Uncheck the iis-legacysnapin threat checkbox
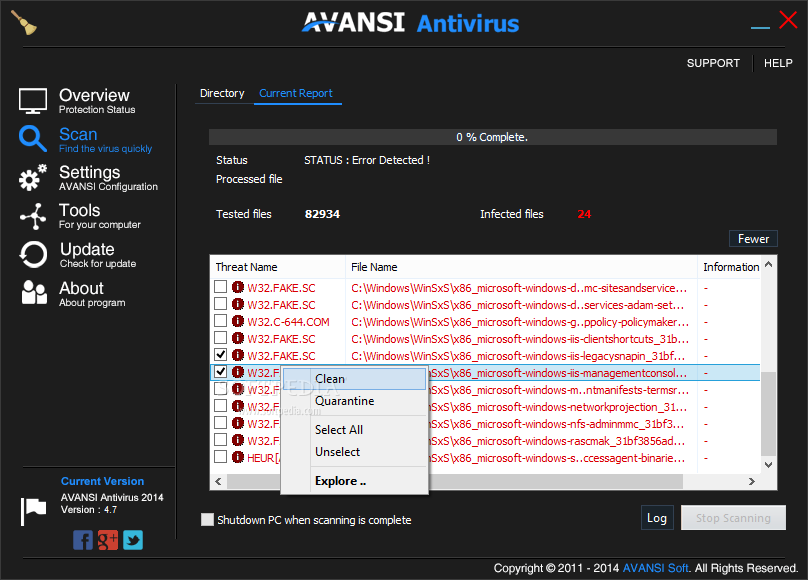This screenshot has width=808, height=580. [x=221, y=354]
